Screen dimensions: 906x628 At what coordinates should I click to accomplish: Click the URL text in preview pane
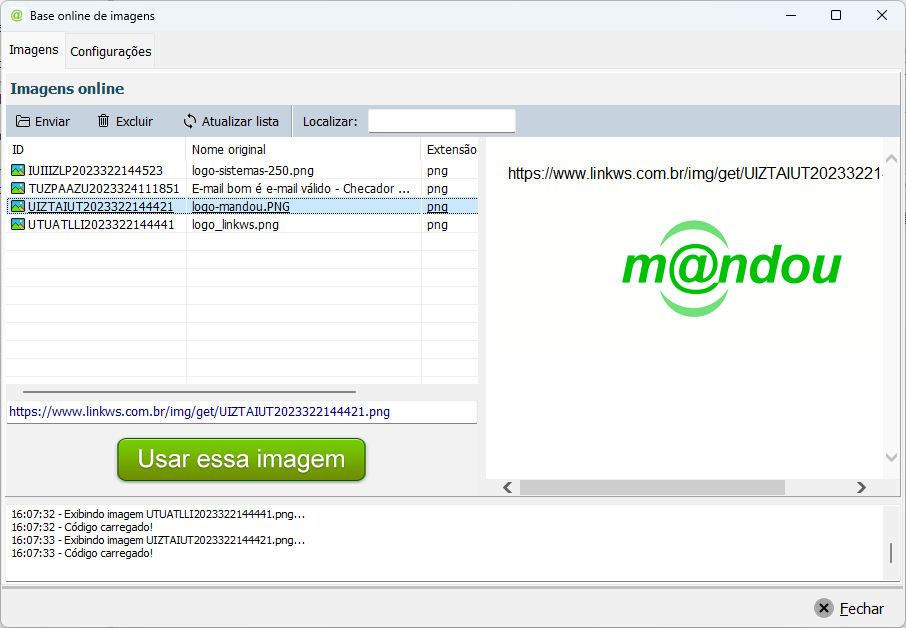pyautogui.click(x=695, y=173)
